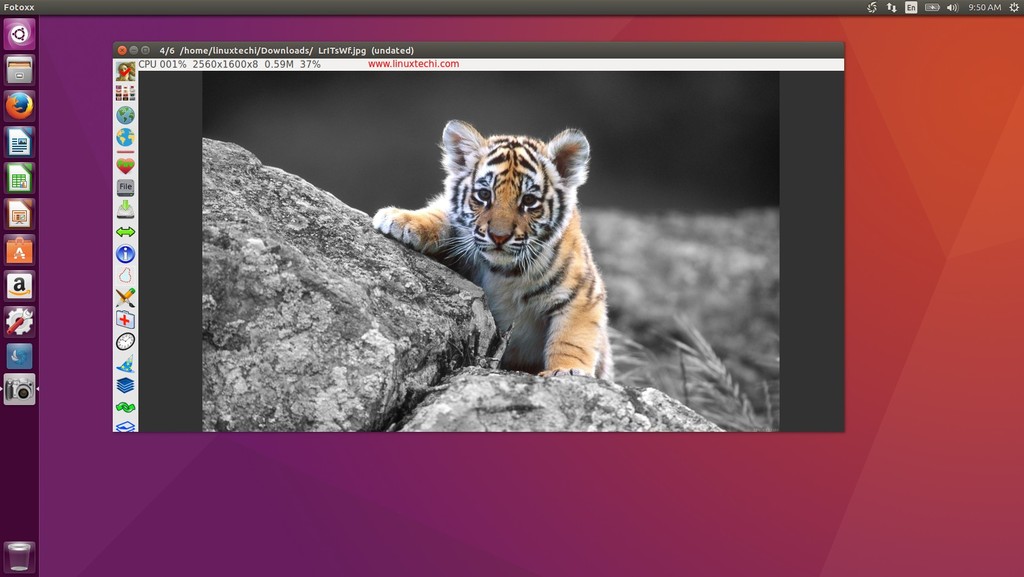
Task: Click the Gallery thumbnails grid icon
Action: pos(125,93)
